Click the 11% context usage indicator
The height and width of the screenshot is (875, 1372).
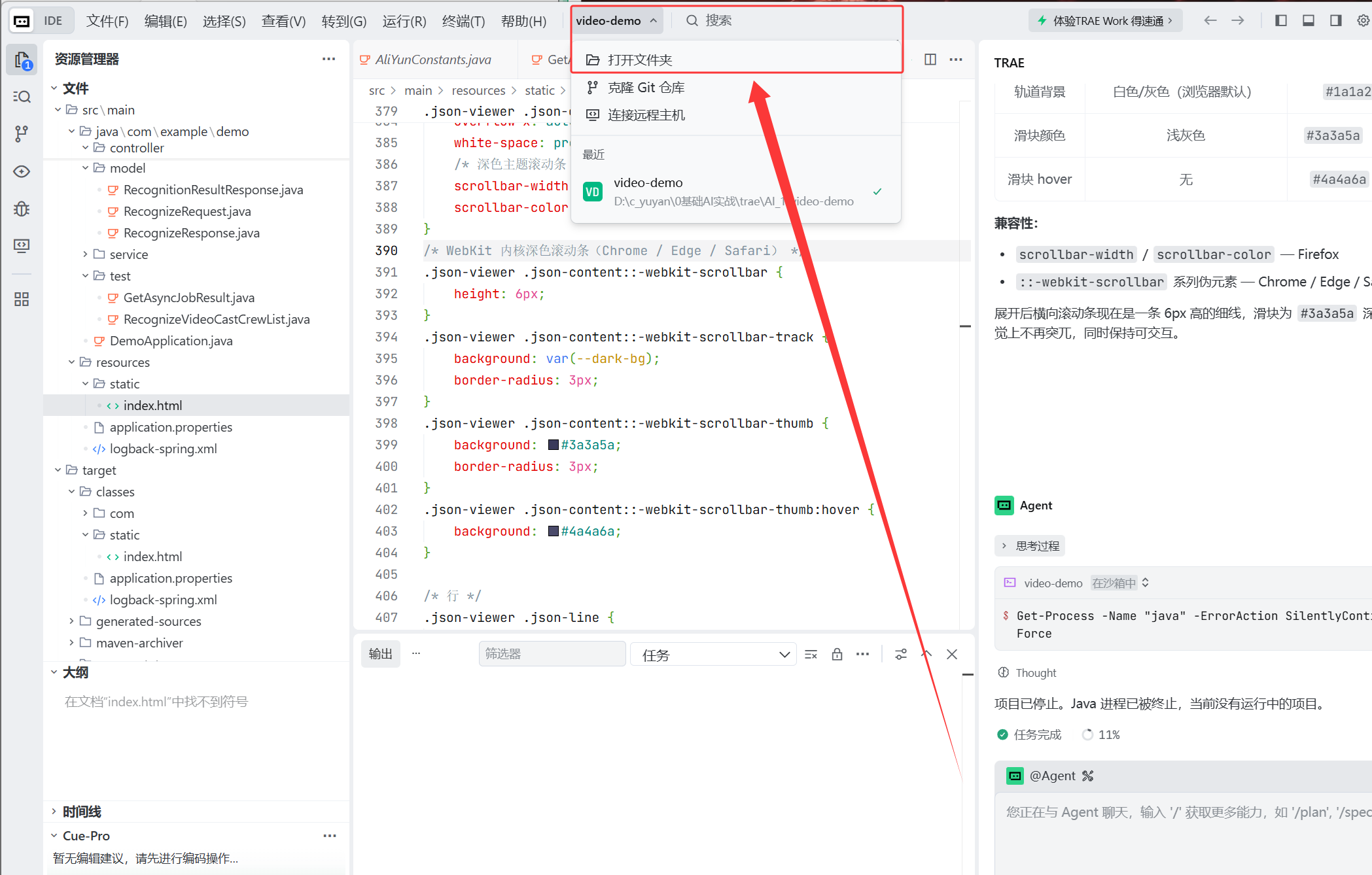[x=1102, y=735]
